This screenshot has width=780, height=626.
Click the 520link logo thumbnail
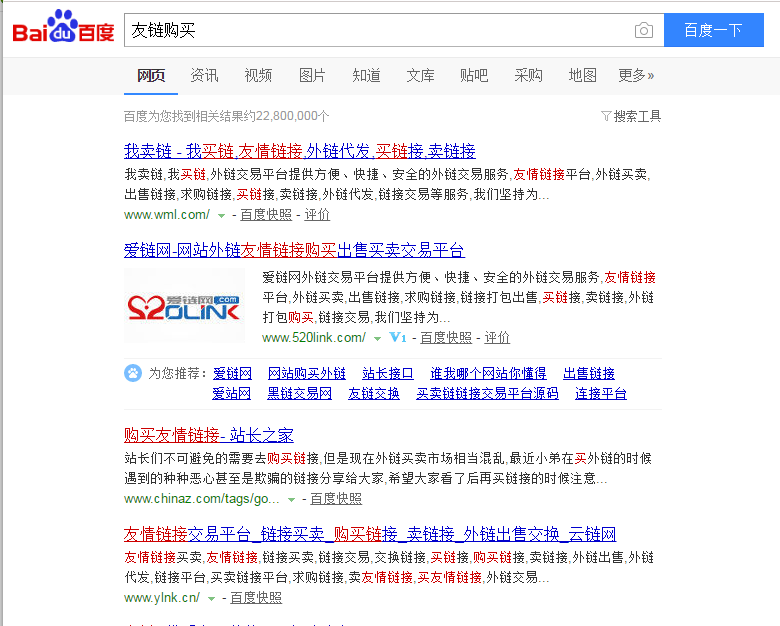click(184, 305)
